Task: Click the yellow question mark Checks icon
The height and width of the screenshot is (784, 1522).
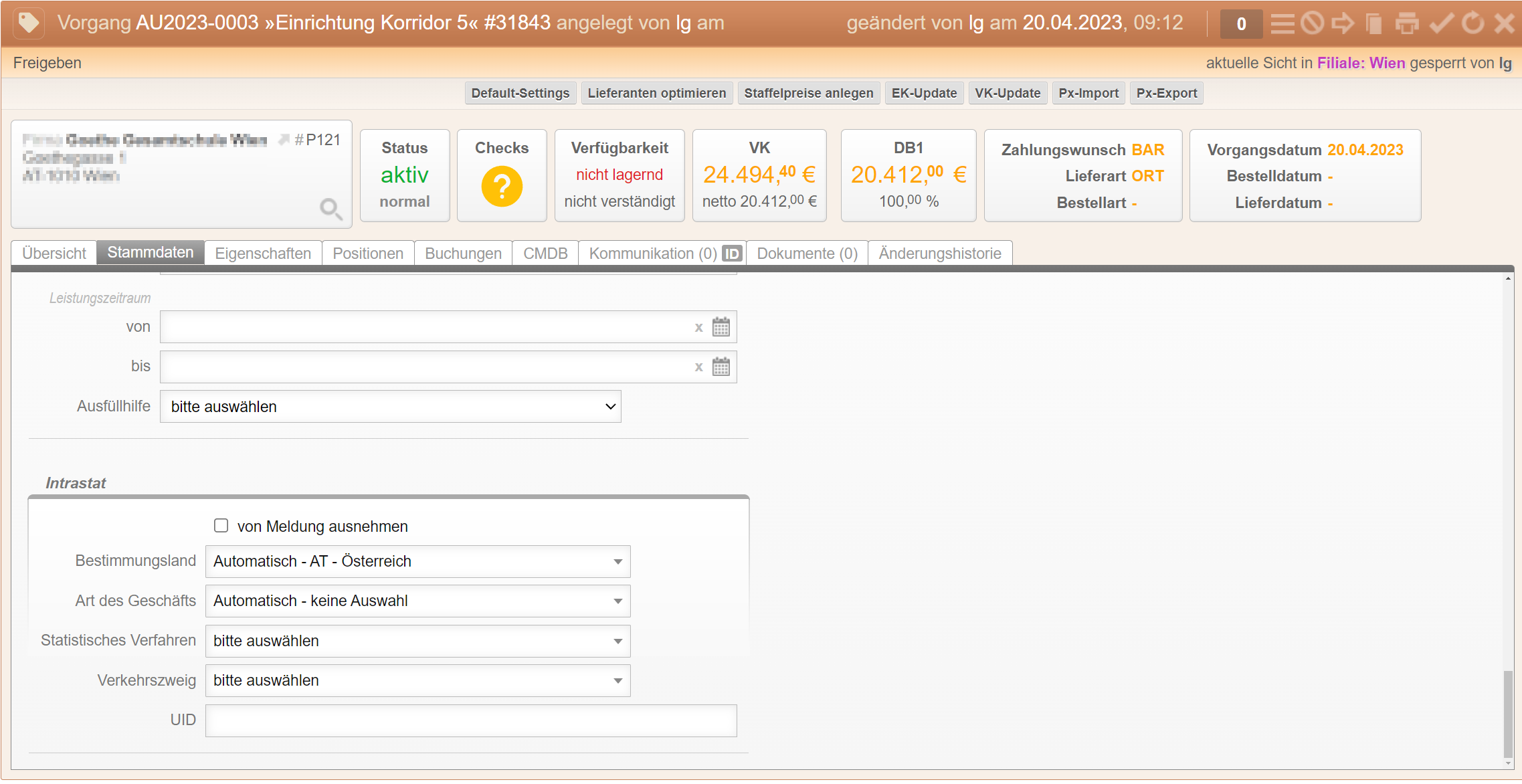Action: (502, 186)
